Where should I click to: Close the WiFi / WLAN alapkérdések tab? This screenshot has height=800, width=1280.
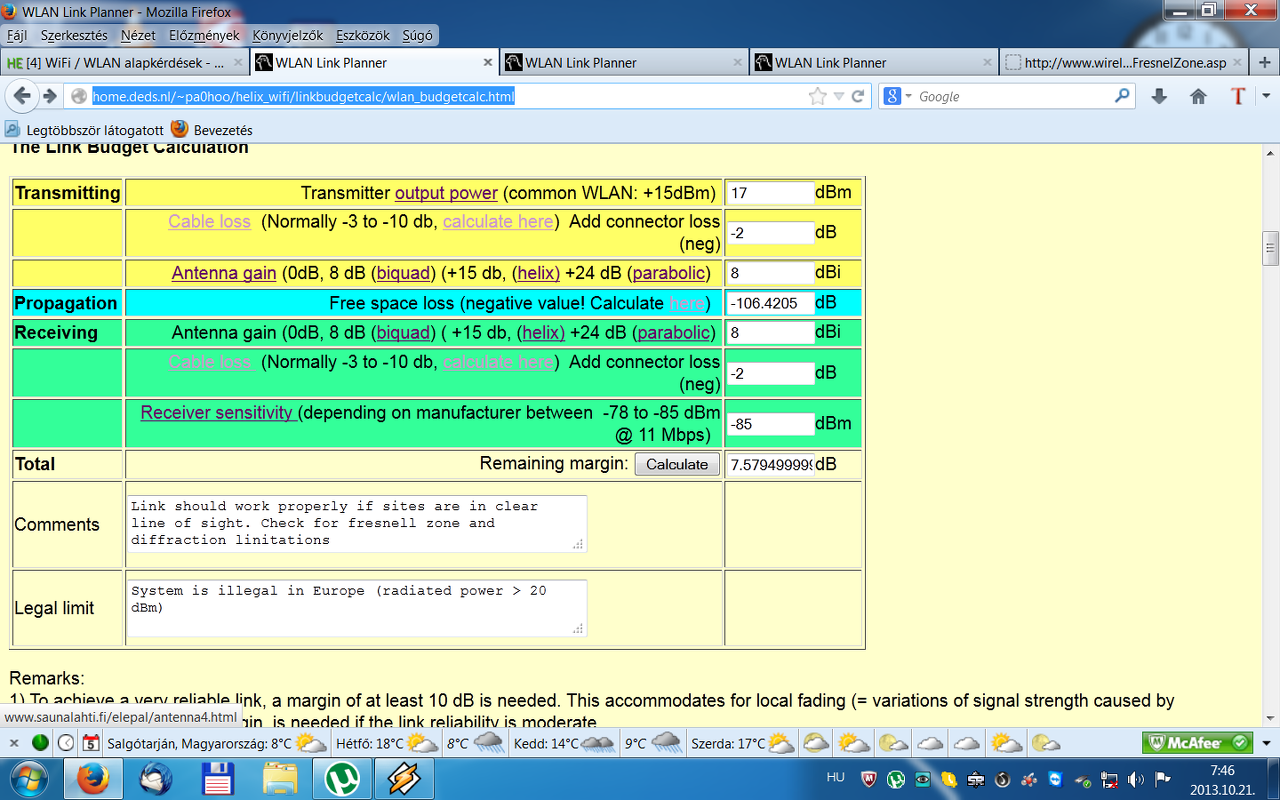point(238,62)
